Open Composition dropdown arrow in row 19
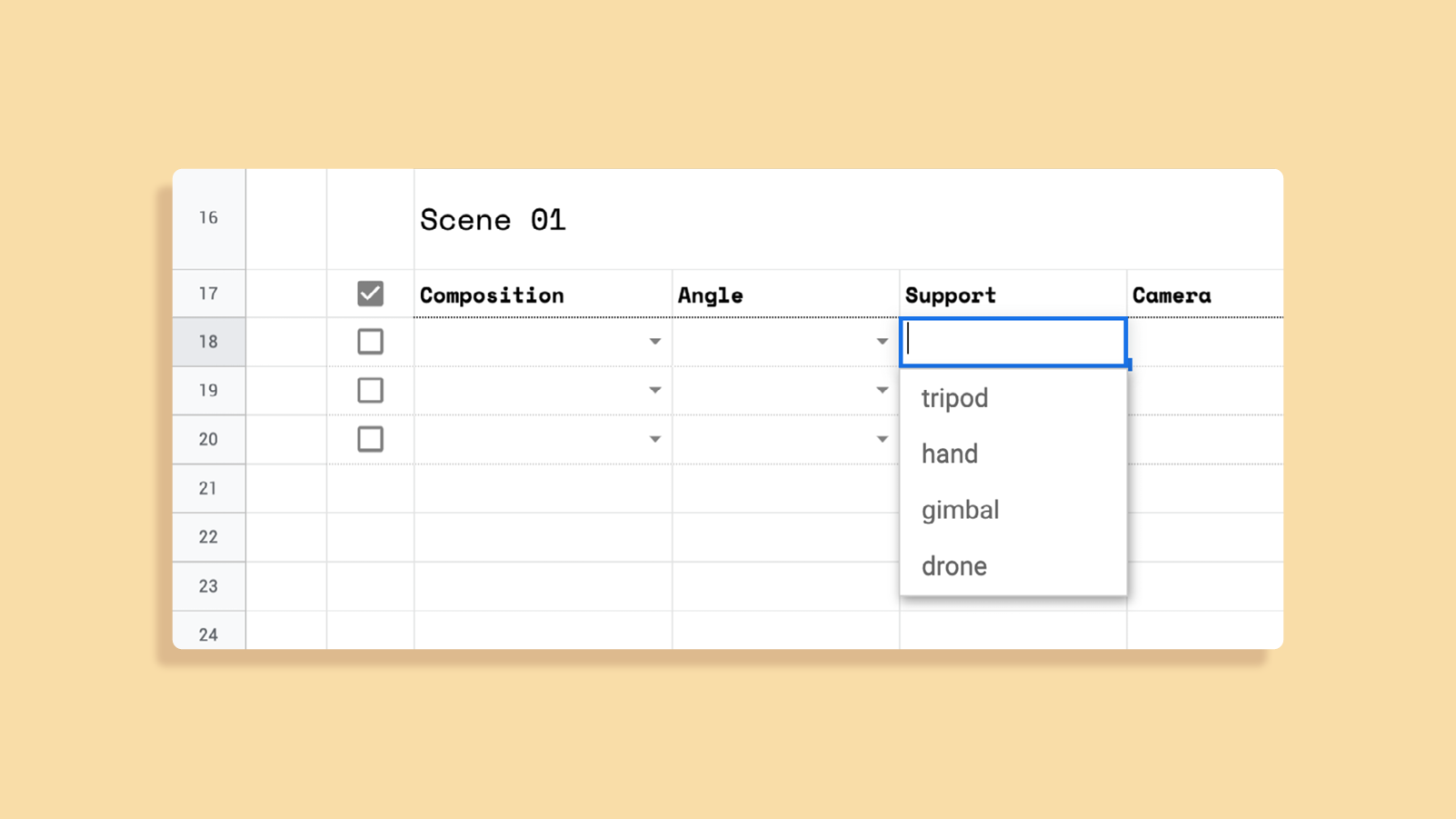This screenshot has height=819, width=1456. 654,390
